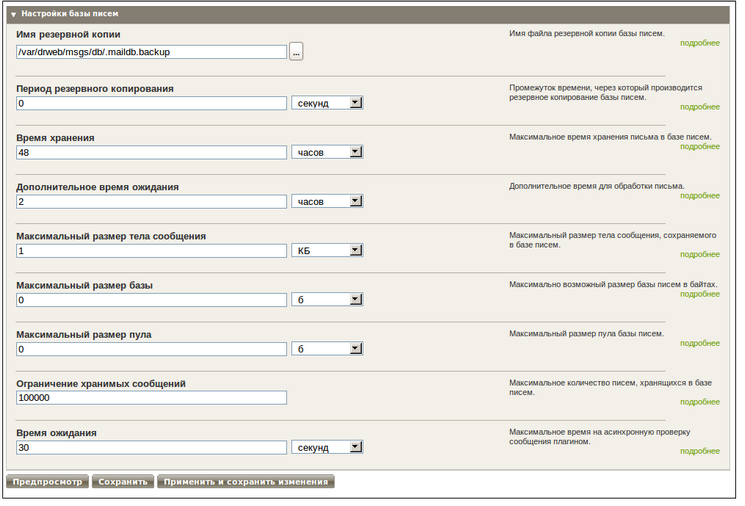745x506 pixels.
Task: Click description «Имя файла резервной копии базы писем.»
Action: 587,34
